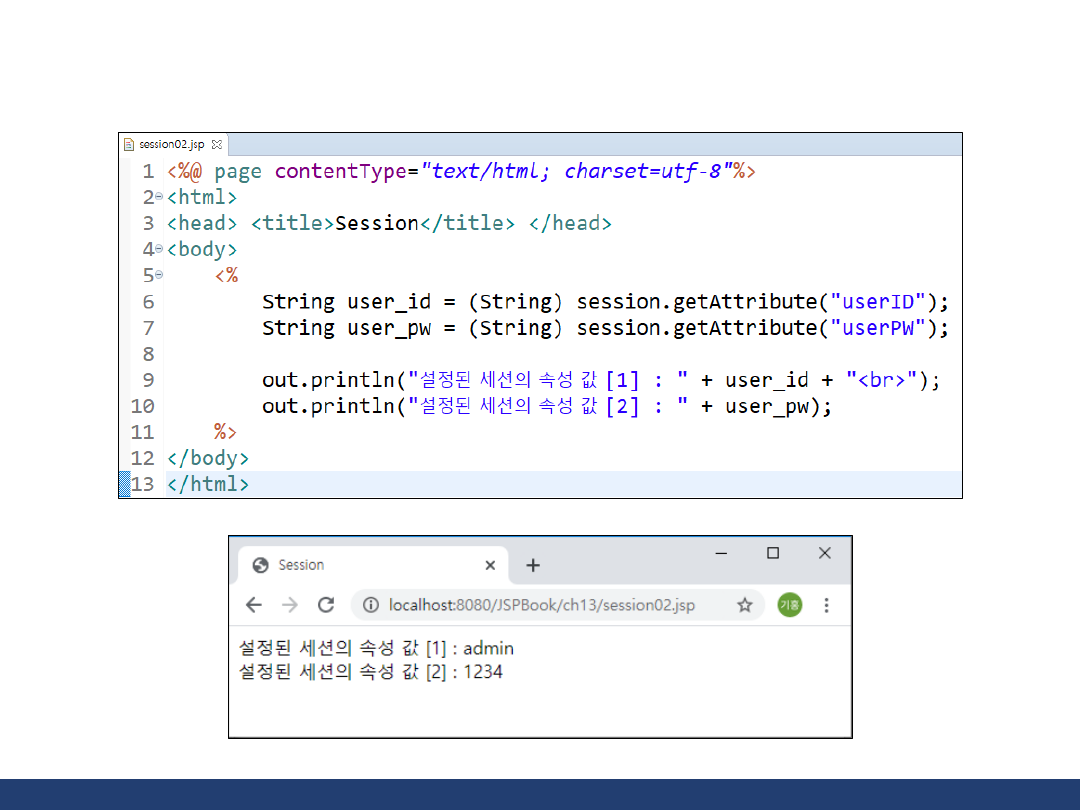Image resolution: width=1080 pixels, height=810 pixels.
Task: Minimize the Chrome browser window
Action: 721,553
